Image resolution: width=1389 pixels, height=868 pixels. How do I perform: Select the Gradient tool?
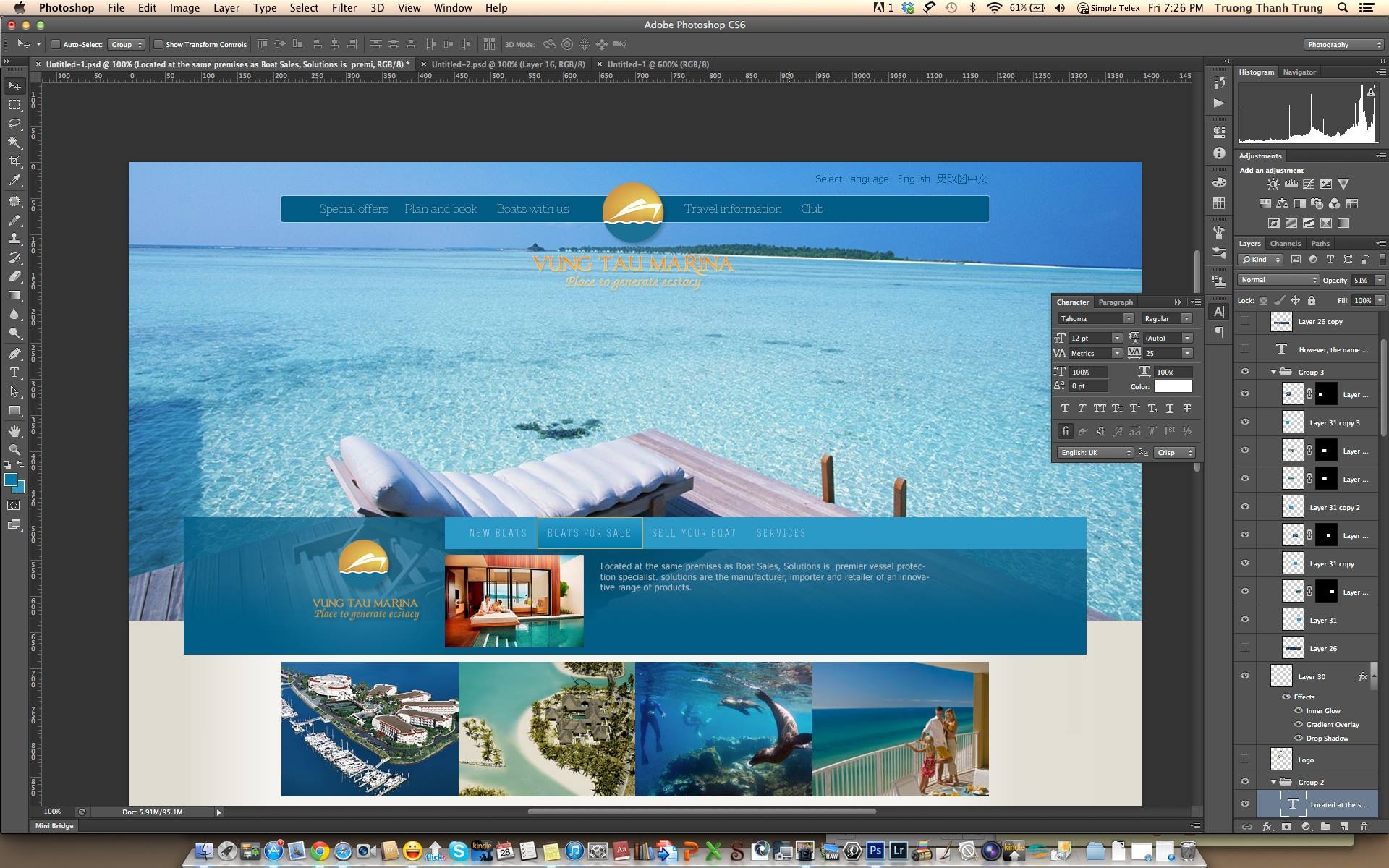pyautogui.click(x=14, y=295)
